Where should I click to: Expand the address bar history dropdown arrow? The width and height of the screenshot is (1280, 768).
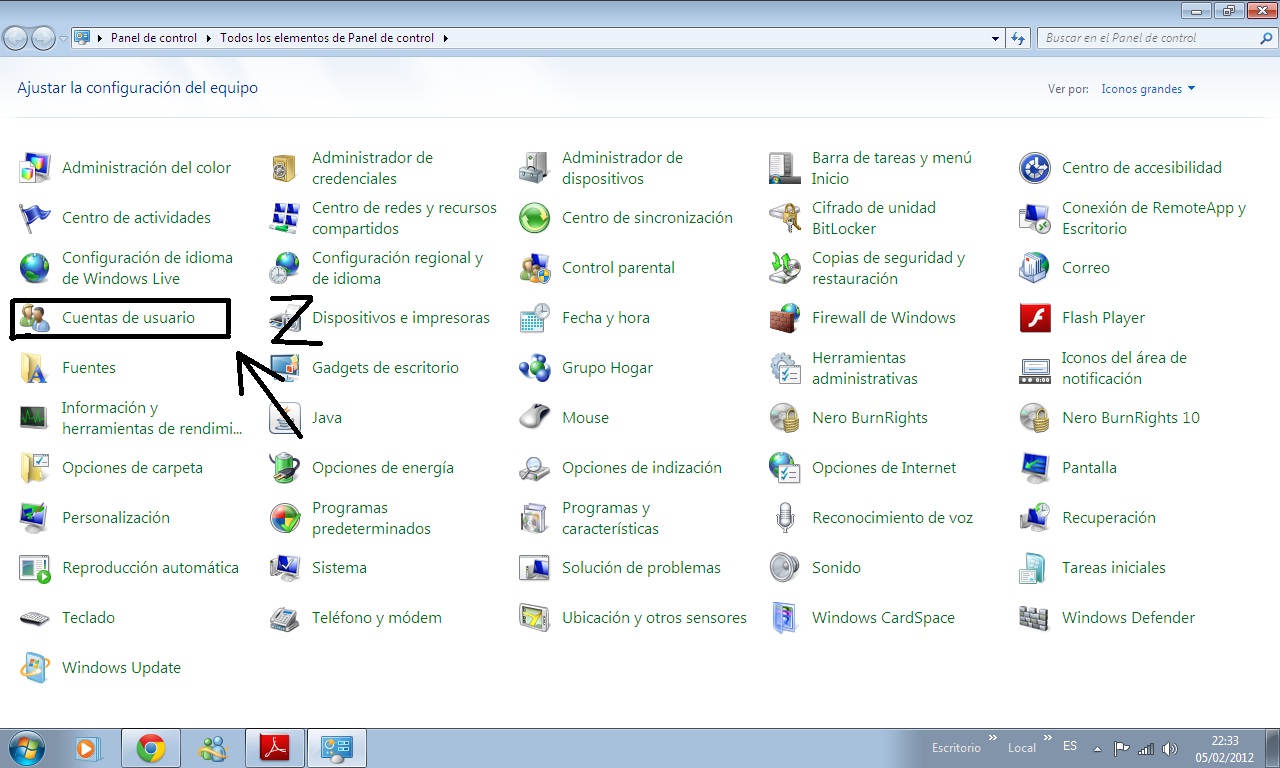coord(995,38)
